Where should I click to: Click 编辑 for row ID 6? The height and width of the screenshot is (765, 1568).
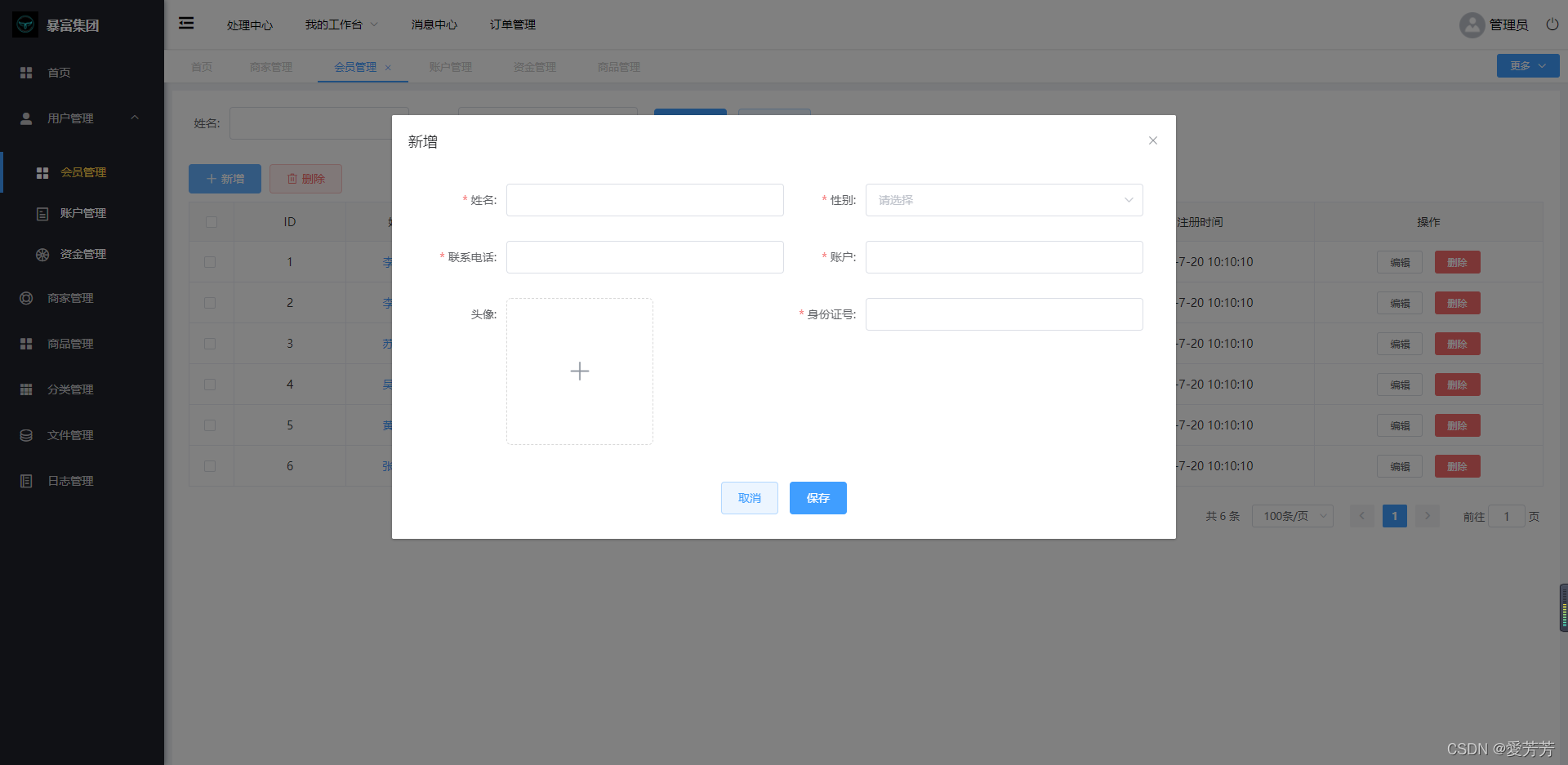pos(1400,466)
